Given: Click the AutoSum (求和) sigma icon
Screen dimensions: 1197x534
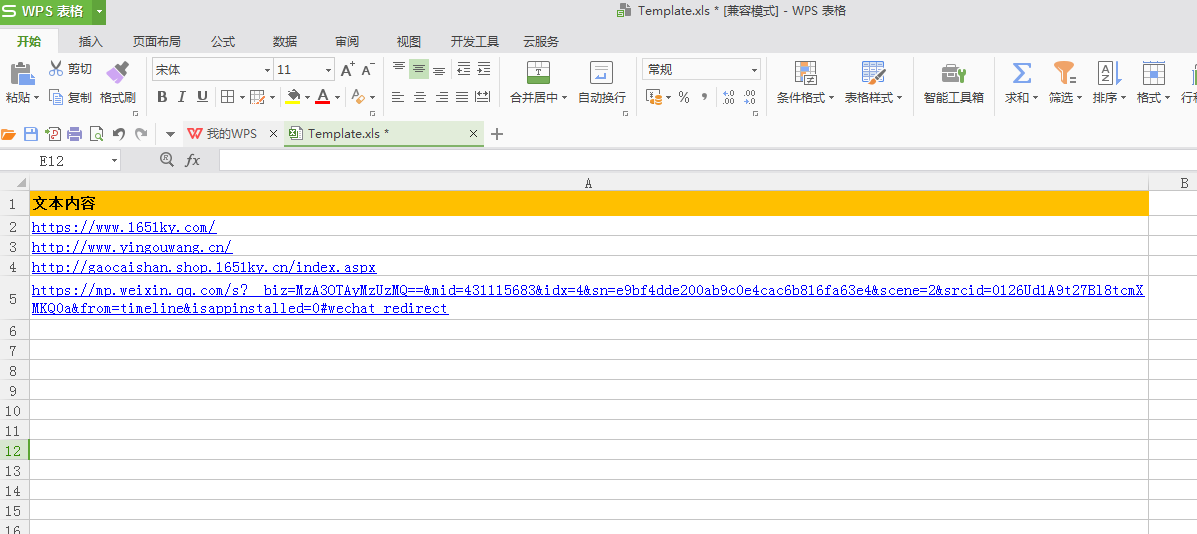Looking at the screenshot, I should [1021, 73].
